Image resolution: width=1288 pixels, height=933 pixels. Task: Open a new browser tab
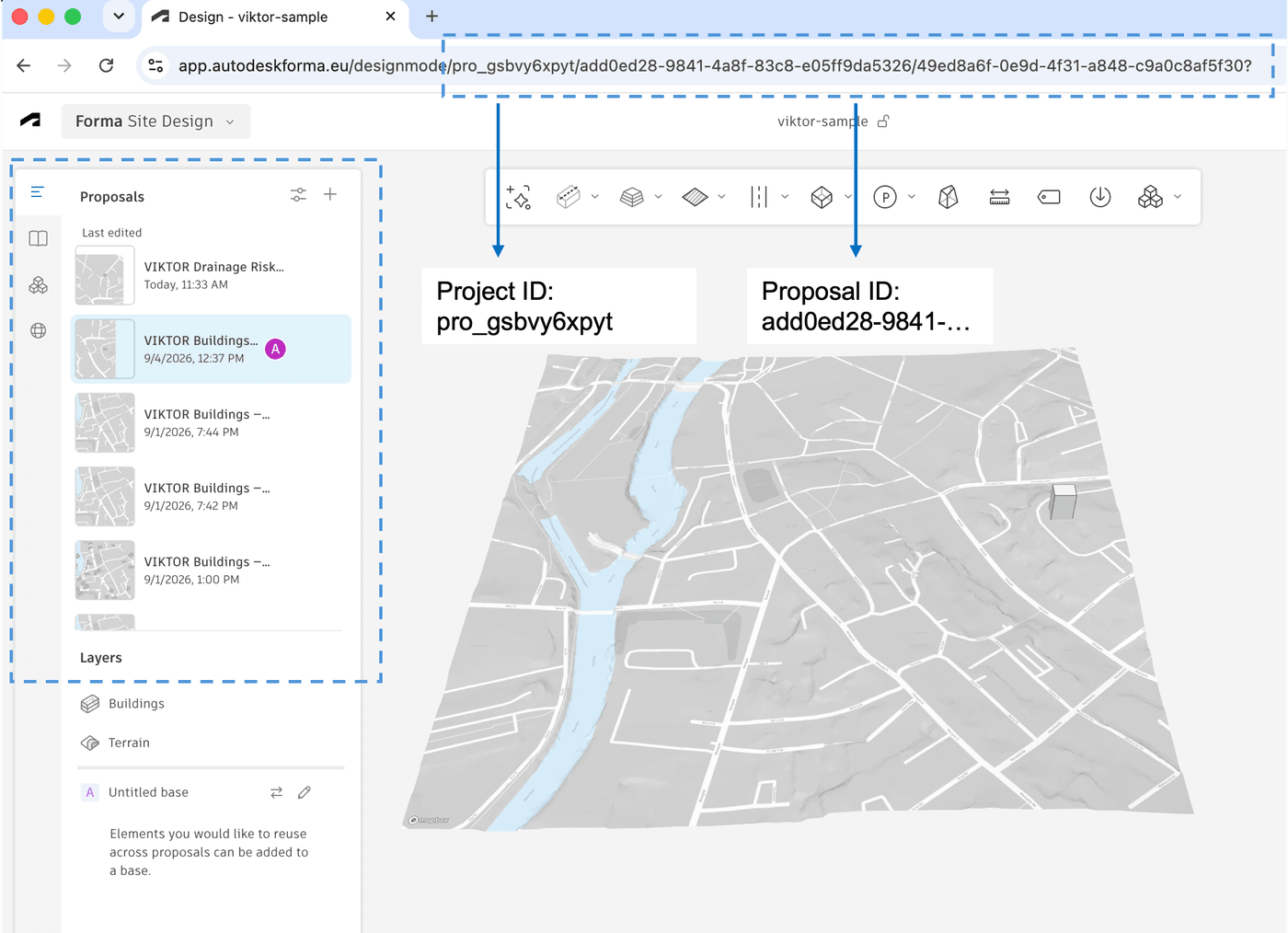pyautogui.click(x=431, y=16)
